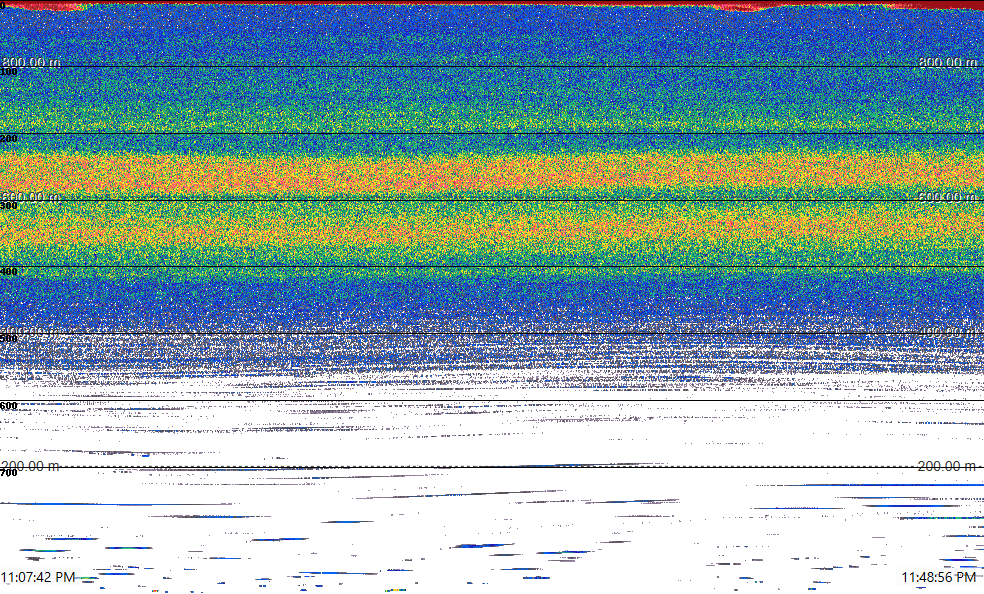Click the '800.00 m' label at left edge

point(31,62)
